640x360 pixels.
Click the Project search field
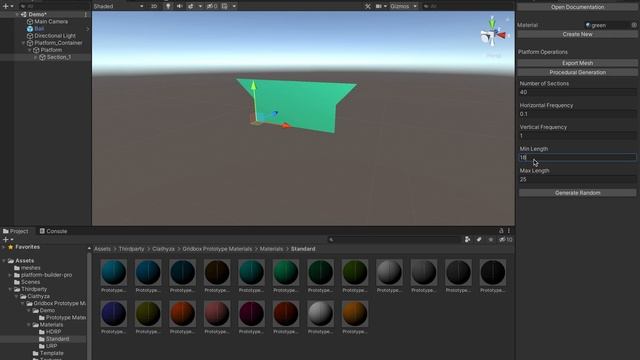click(x=394, y=240)
